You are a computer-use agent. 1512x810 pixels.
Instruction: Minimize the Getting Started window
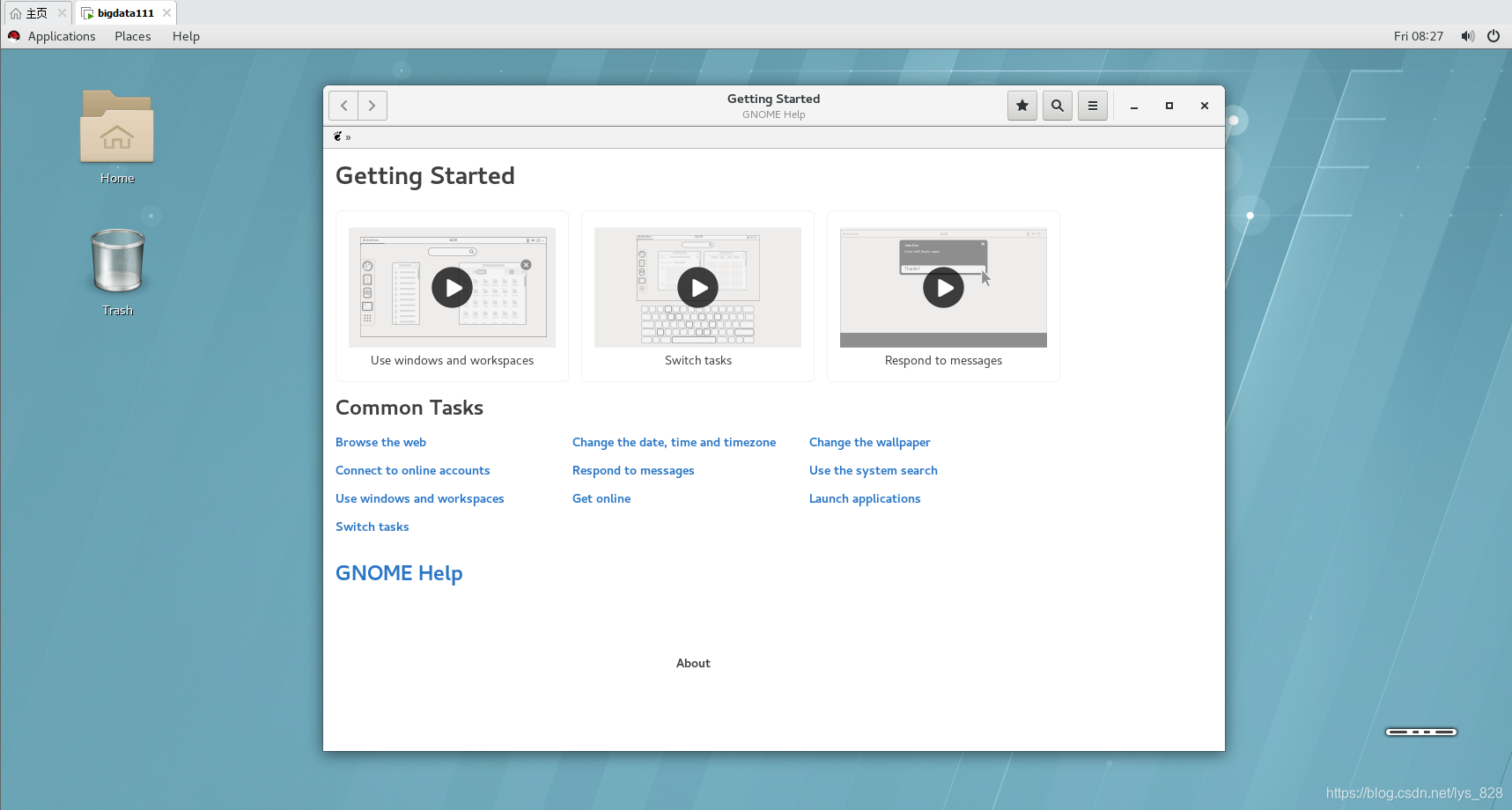click(1134, 106)
